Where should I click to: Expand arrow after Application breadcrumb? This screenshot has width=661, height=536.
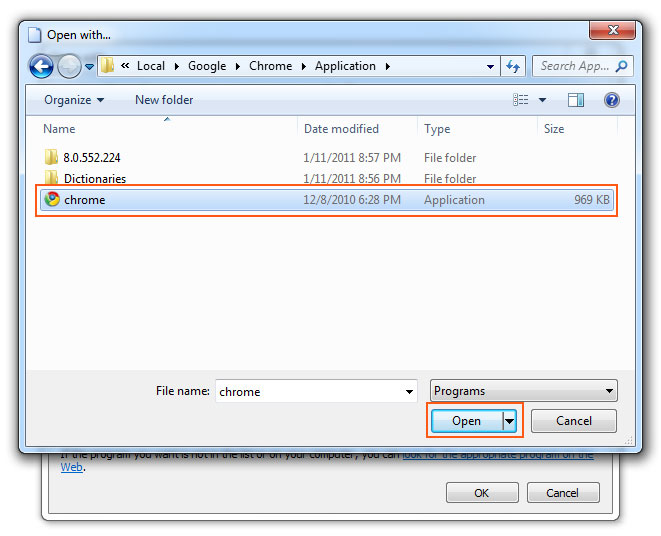coord(387,66)
